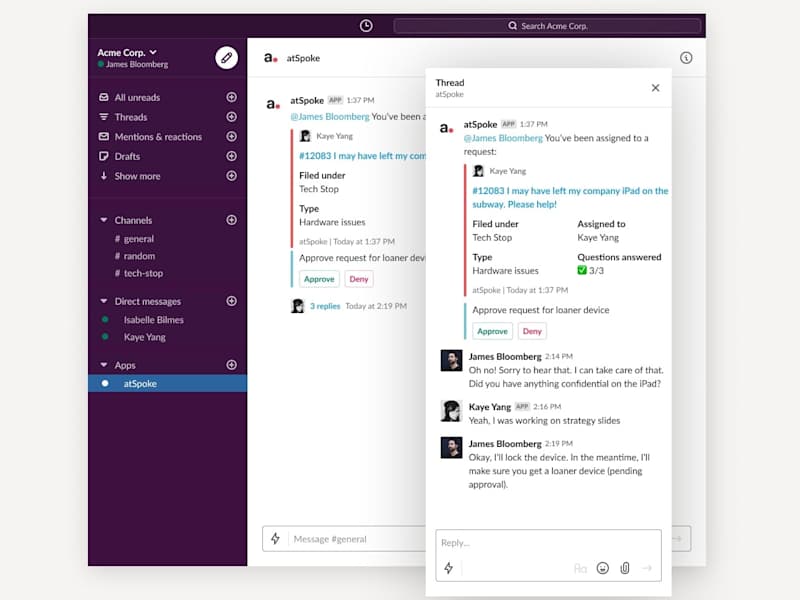Image resolution: width=800 pixels, height=600 pixels.
Task: Open direct message with Isabelle Bilmes
Action: point(153,320)
